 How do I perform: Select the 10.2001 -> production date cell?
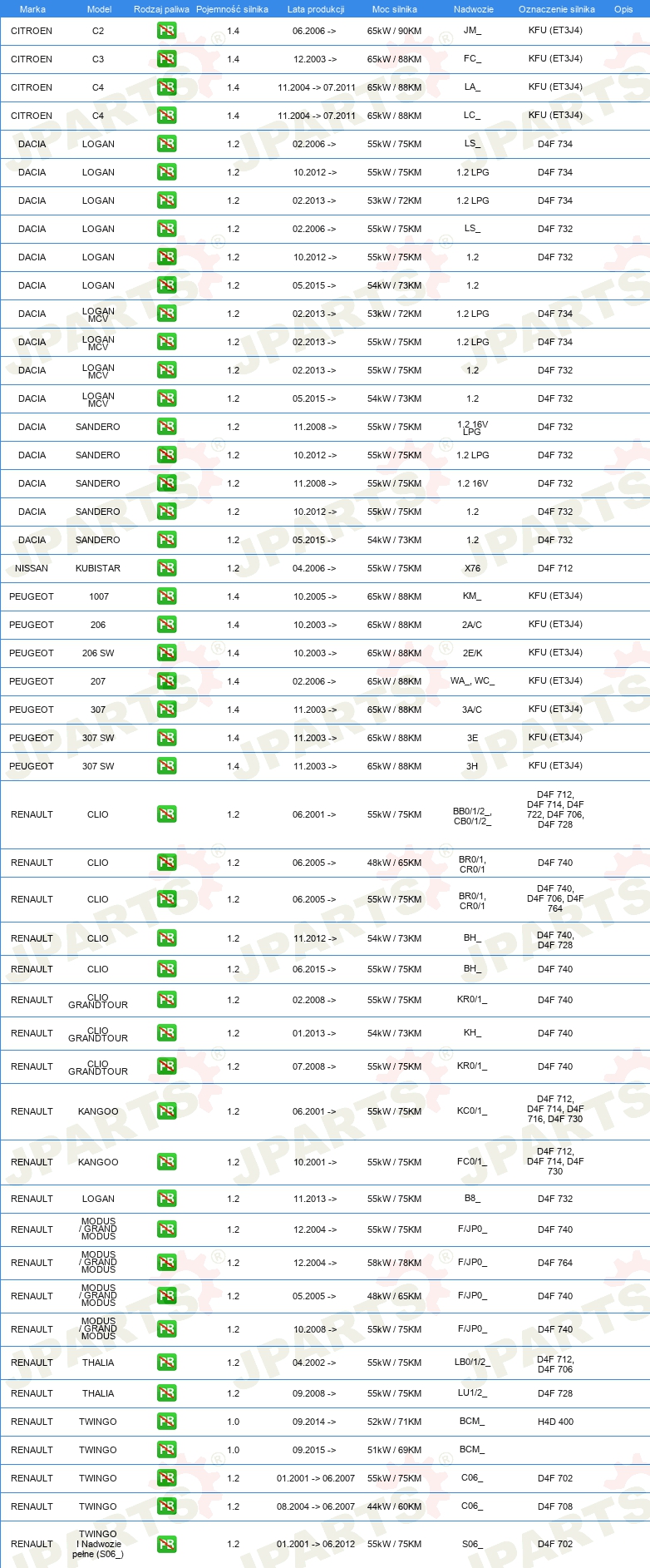pyautogui.click(x=314, y=1162)
